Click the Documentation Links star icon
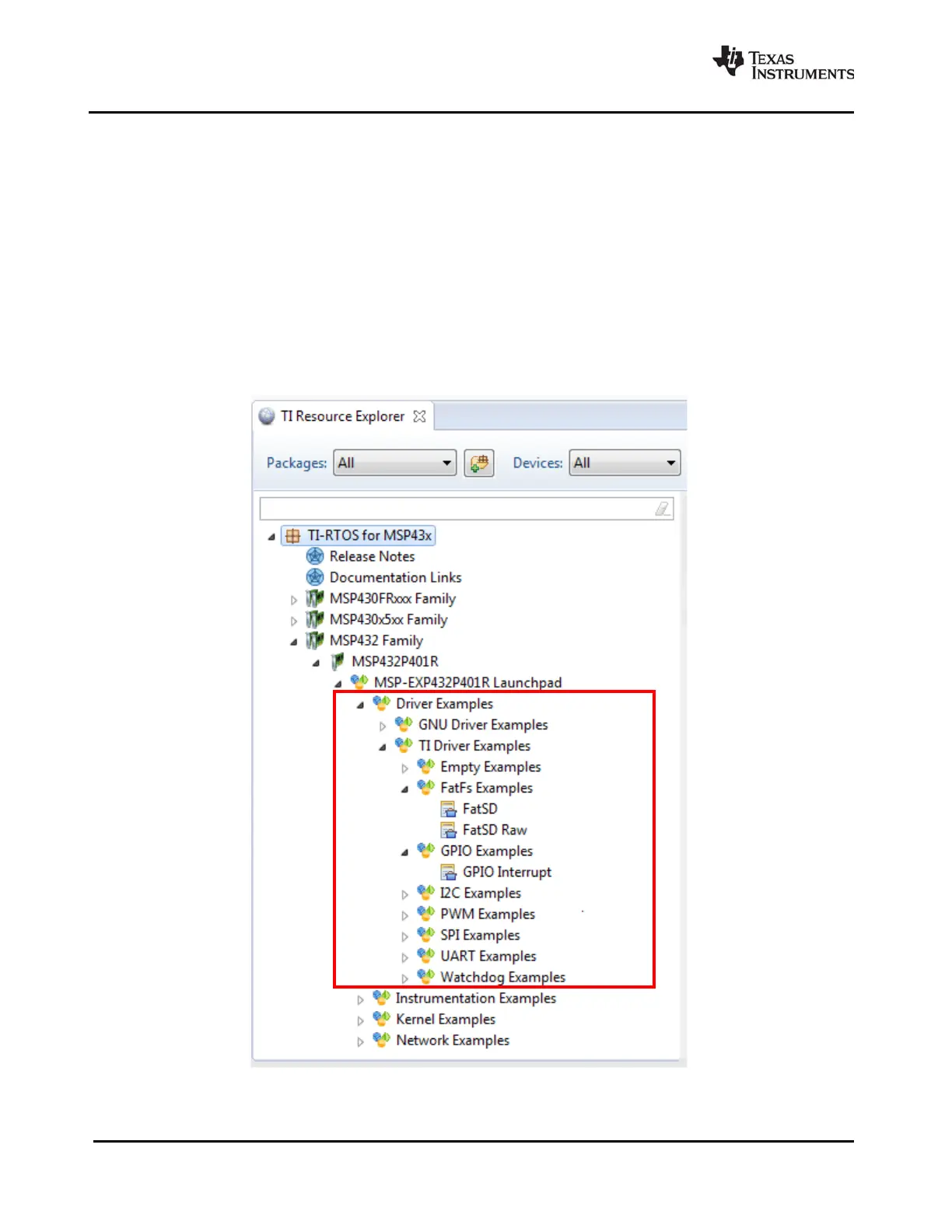 click(315, 577)
